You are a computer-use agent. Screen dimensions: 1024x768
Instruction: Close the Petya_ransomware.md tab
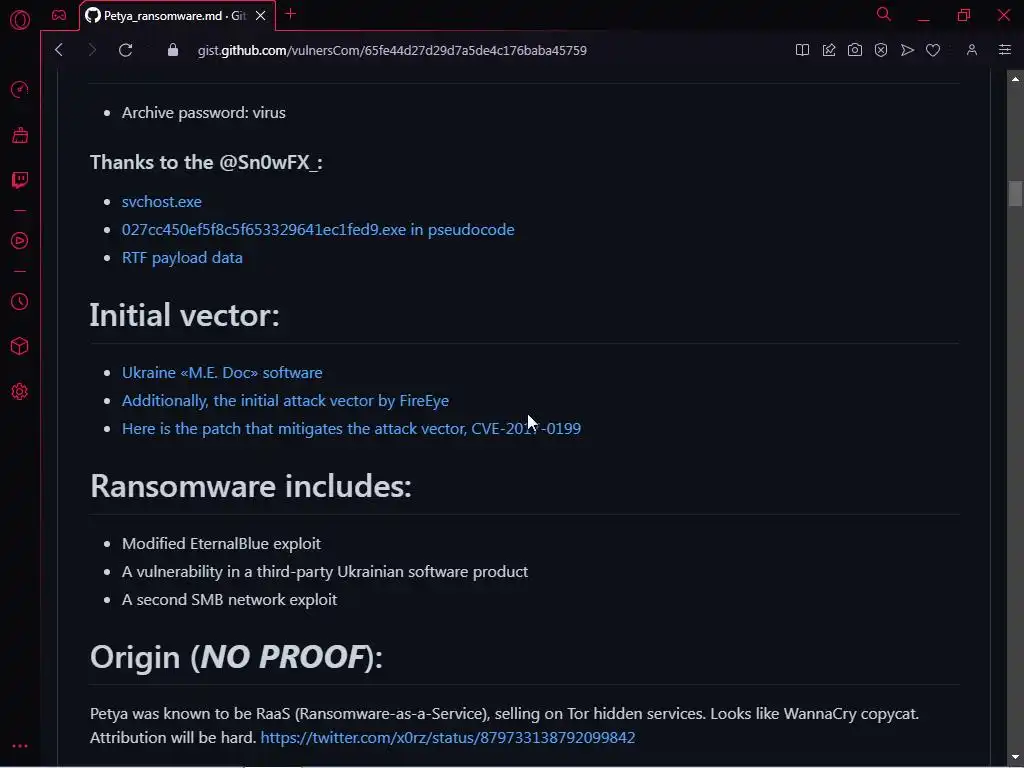pyautogui.click(x=261, y=16)
